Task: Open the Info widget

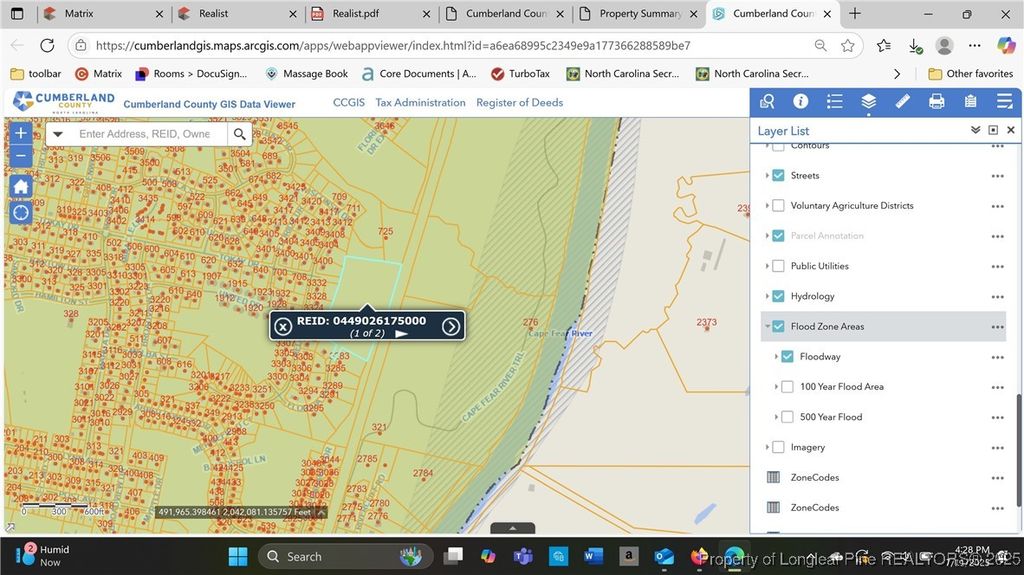Action: pyautogui.click(x=800, y=102)
